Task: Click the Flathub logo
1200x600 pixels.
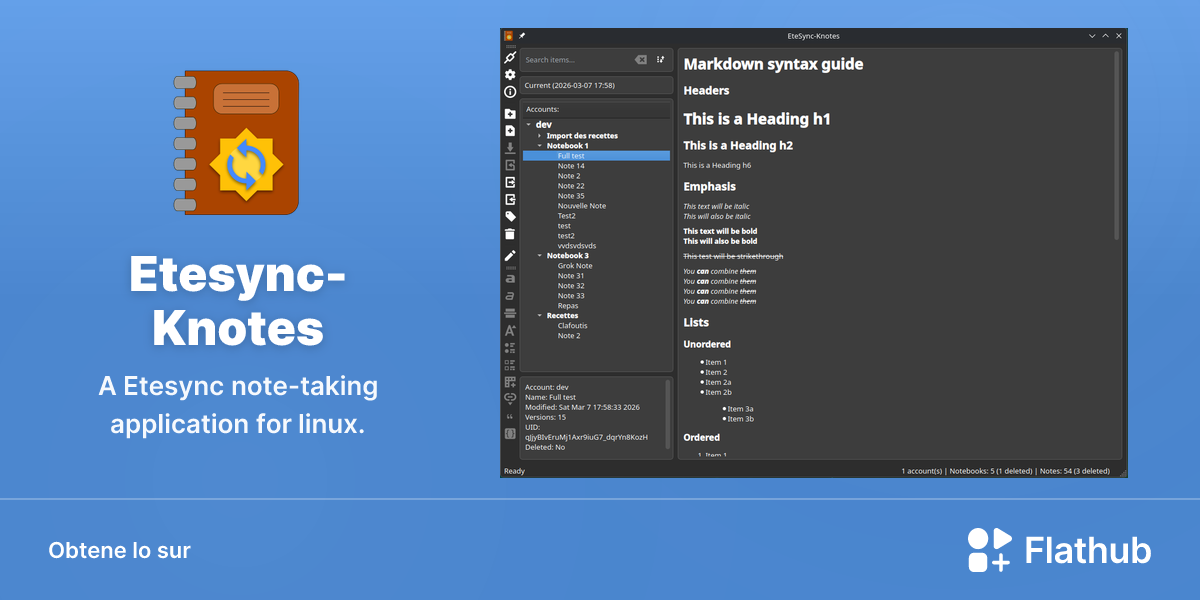Action: (1059, 550)
